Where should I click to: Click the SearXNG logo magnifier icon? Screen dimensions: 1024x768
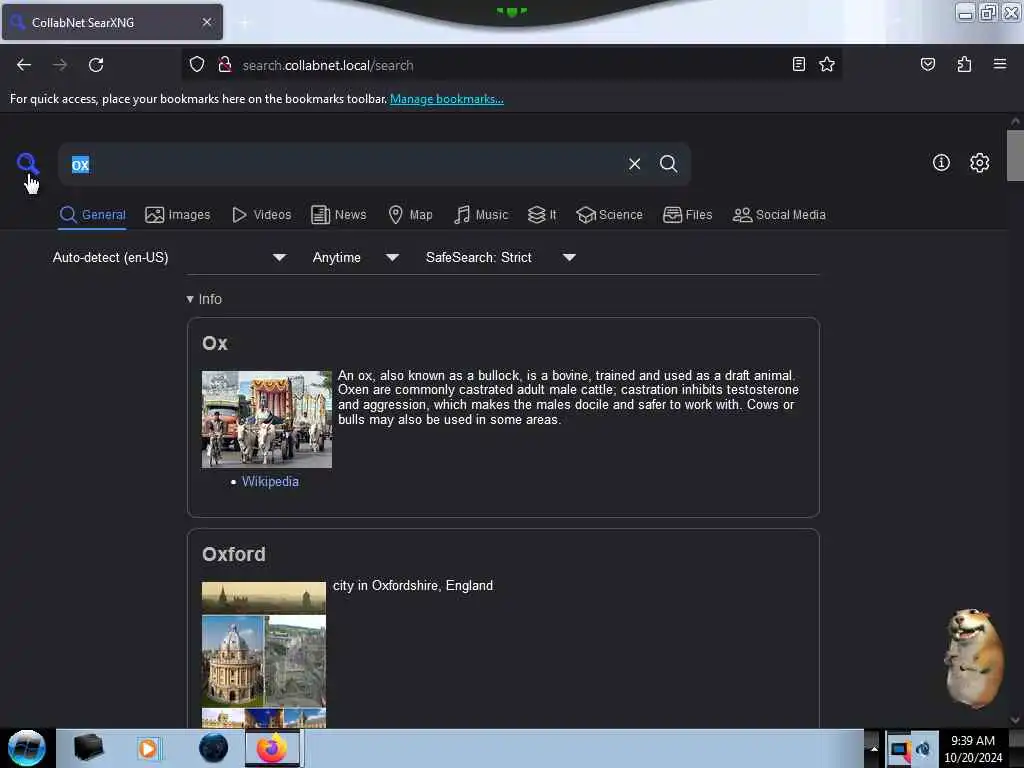(x=27, y=163)
